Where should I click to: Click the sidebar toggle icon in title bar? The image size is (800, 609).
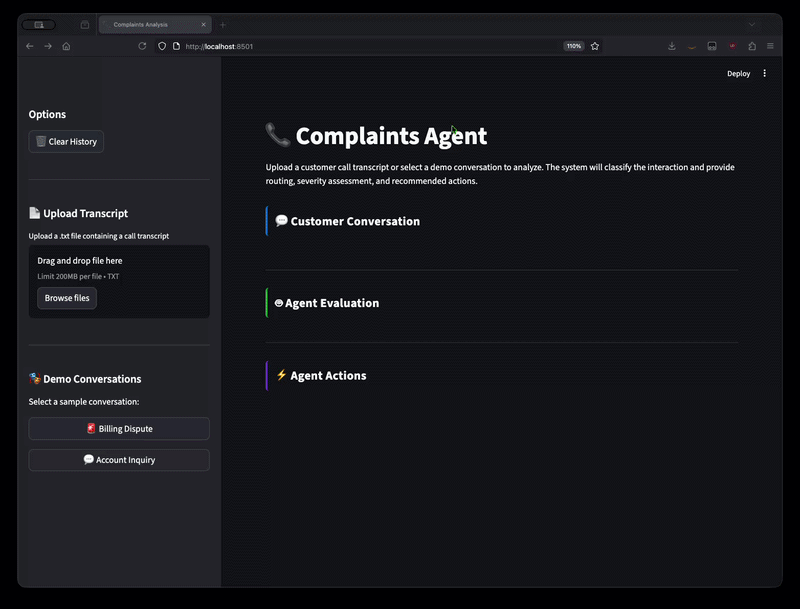pyautogui.click(x=39, y=24)
